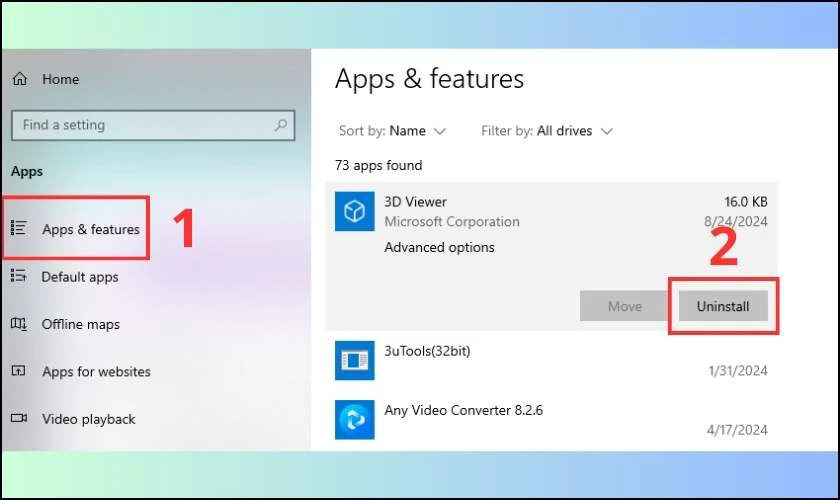Click the 3D Viewer cube icon
Image resolution: width=840 pixels, height=500 pixels.
coord(355,211)
